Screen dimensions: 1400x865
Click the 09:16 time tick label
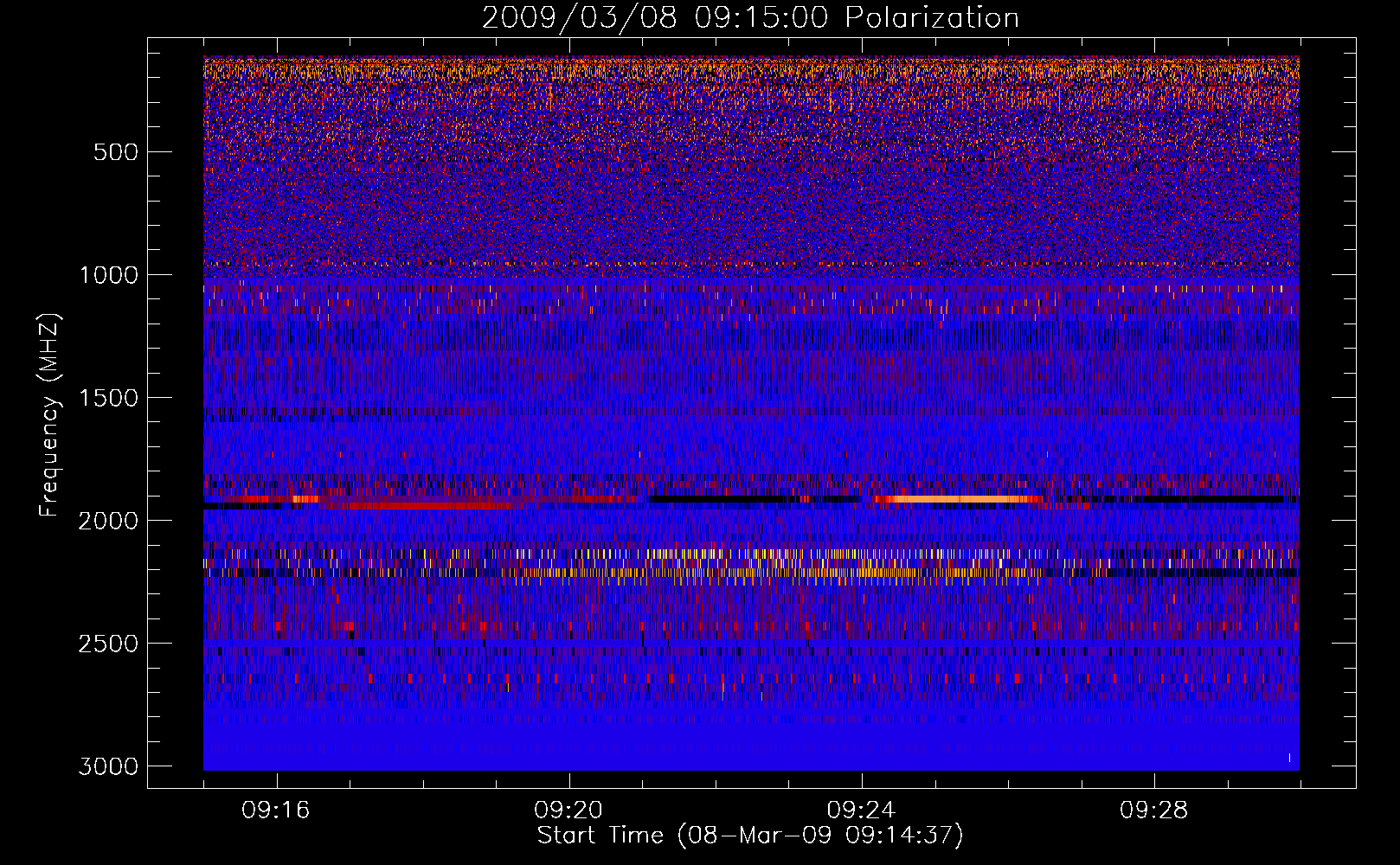[x=276, y=811]
